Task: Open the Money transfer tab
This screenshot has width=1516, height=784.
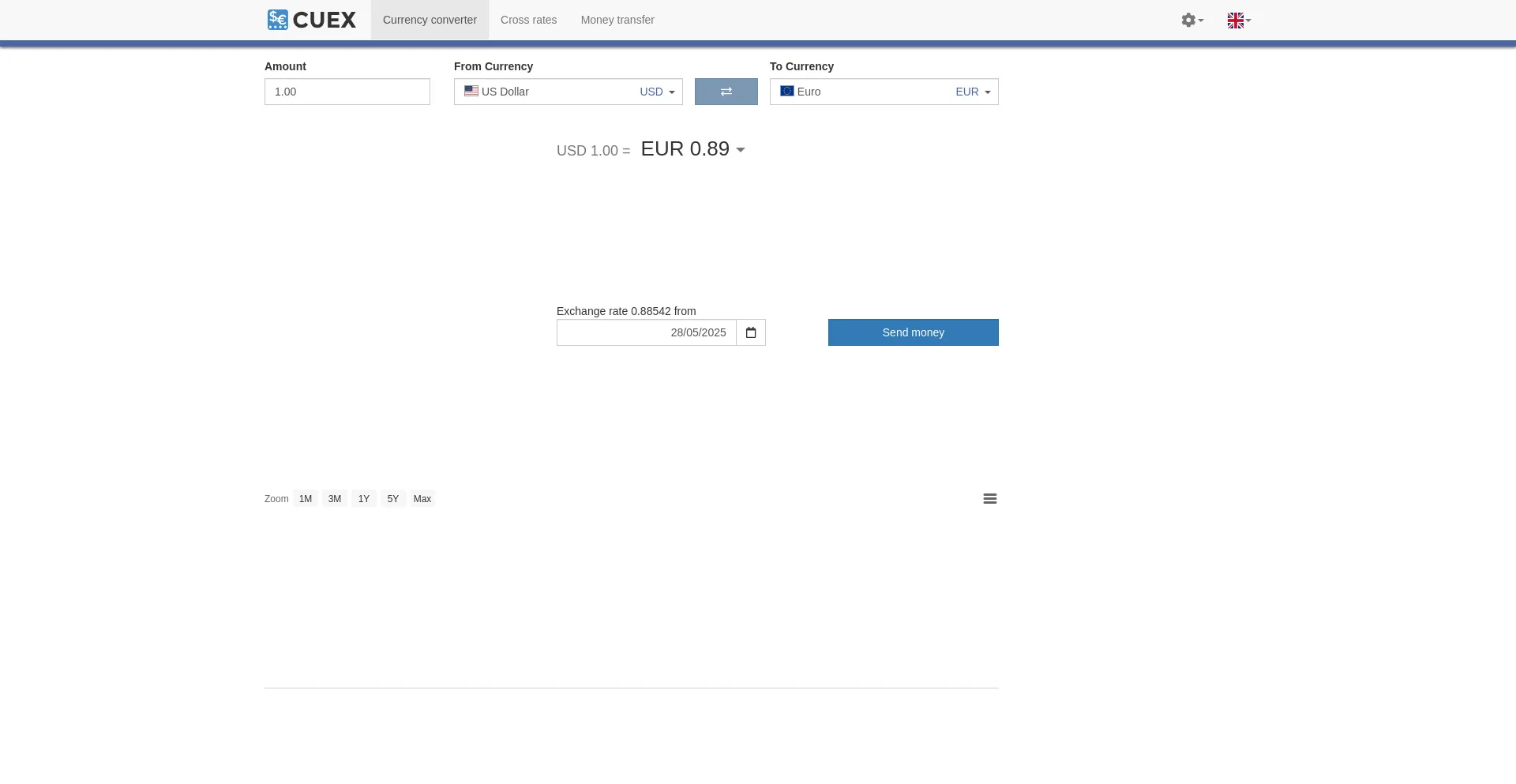Action: (617, 20)
